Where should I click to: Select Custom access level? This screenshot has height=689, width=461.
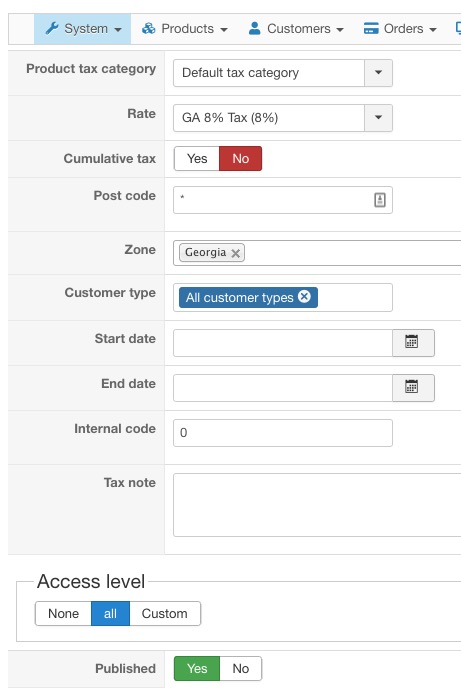(x=165, y=613)
